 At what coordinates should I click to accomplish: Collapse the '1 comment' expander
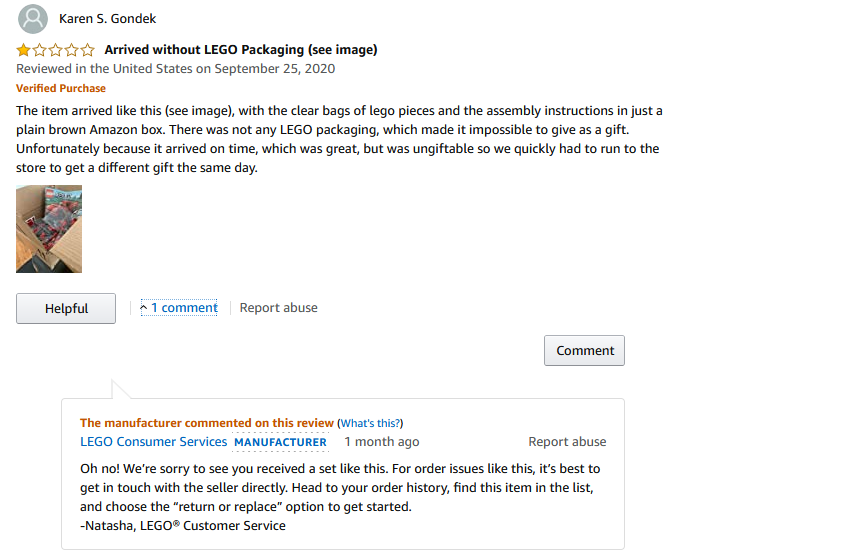click(179, 308)
